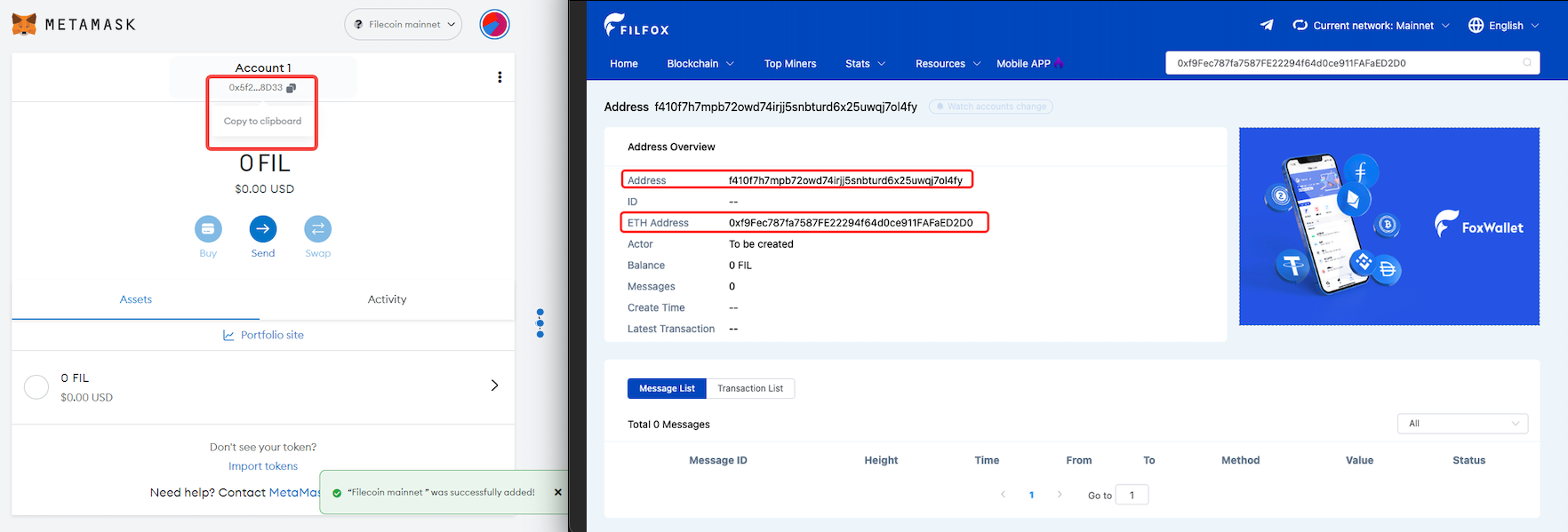Click the Buy icon button
The image size is (1568, 532).
point(208,229)
